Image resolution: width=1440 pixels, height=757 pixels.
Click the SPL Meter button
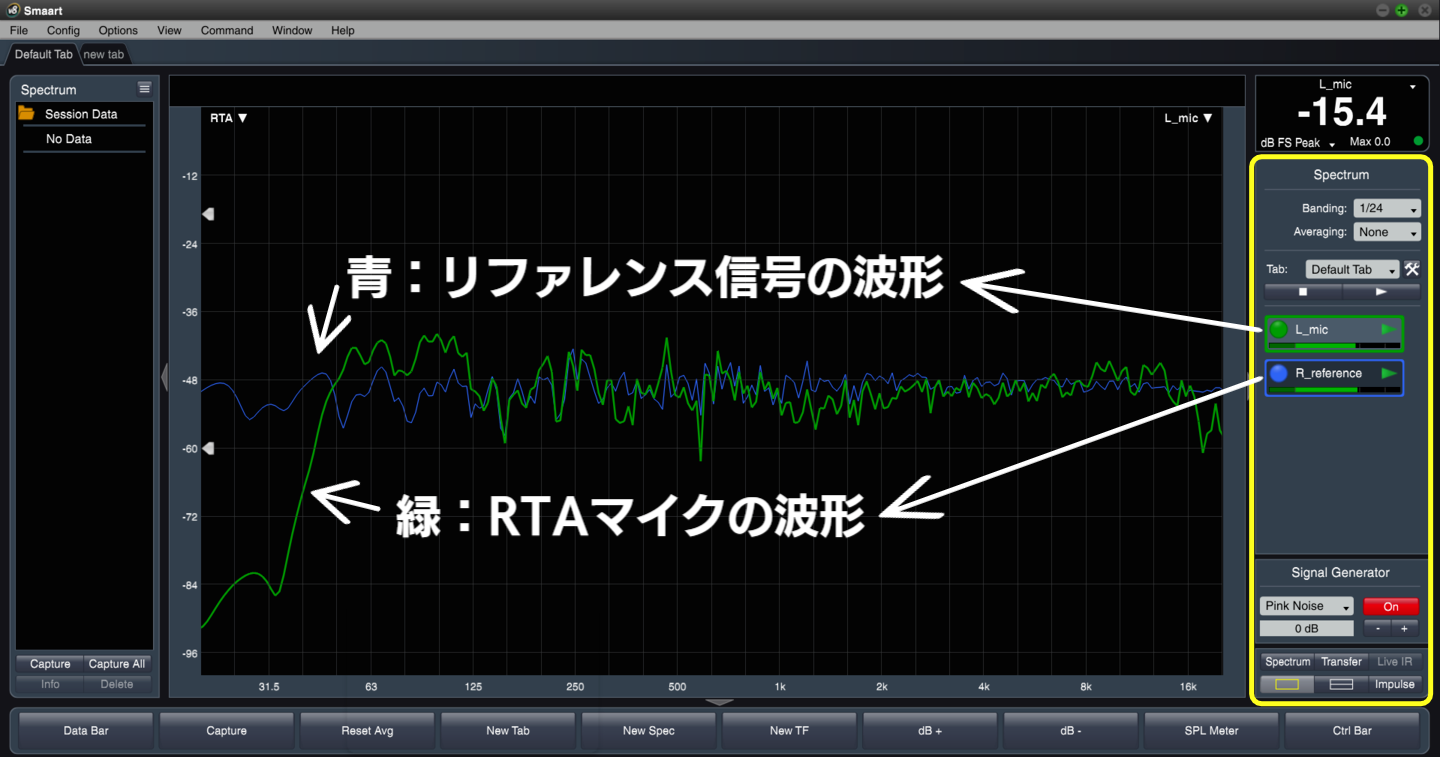1211,731
